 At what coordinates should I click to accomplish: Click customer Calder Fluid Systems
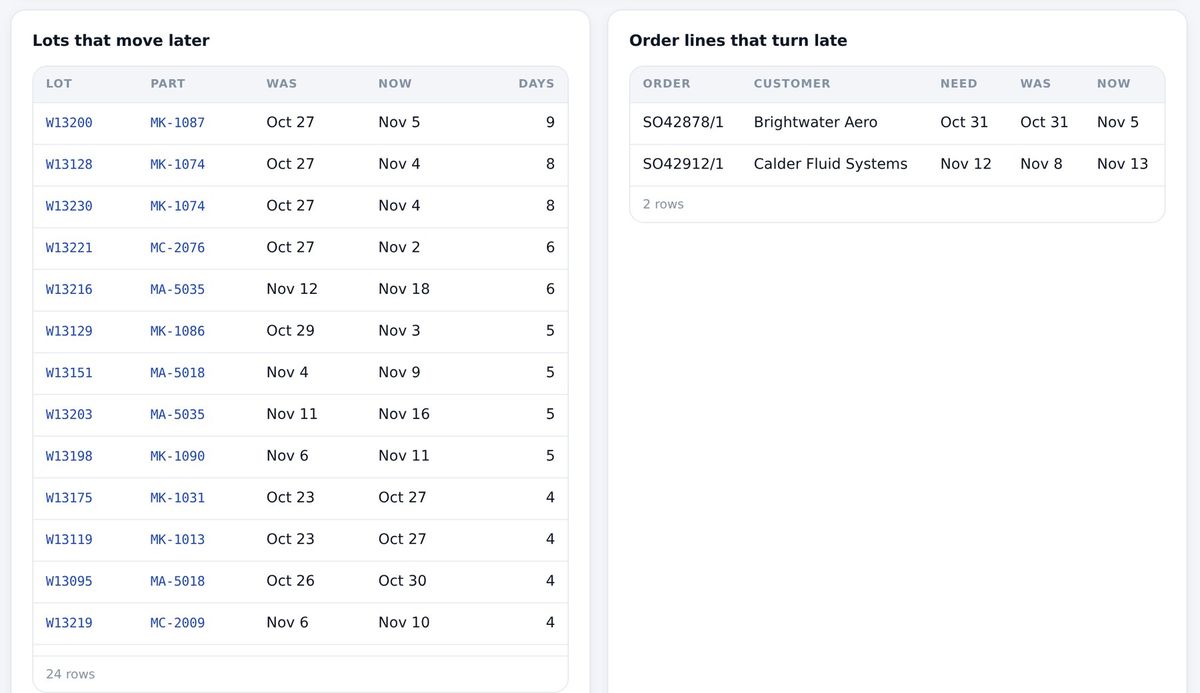point(830,164)
